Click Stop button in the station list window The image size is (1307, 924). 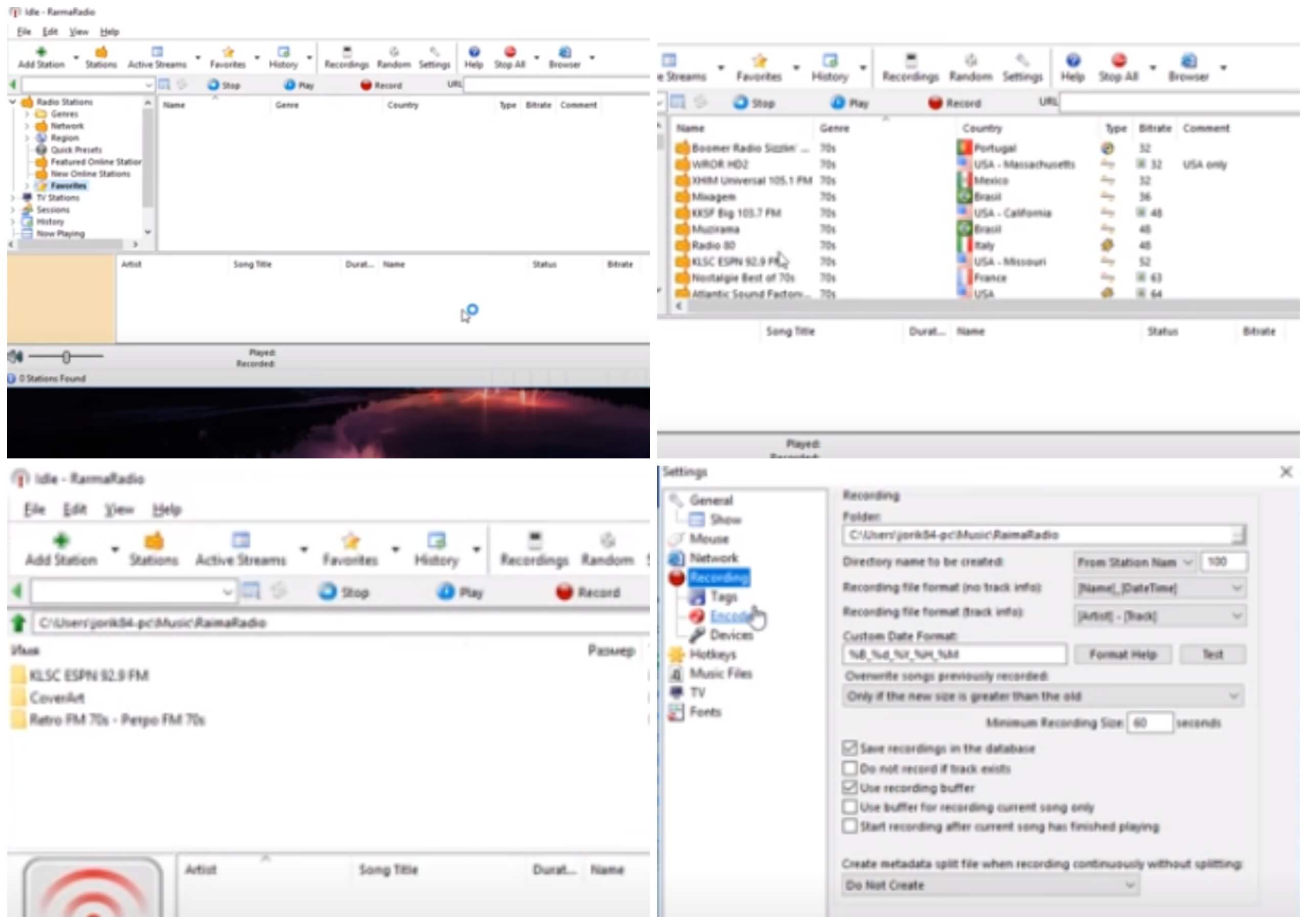754,103
